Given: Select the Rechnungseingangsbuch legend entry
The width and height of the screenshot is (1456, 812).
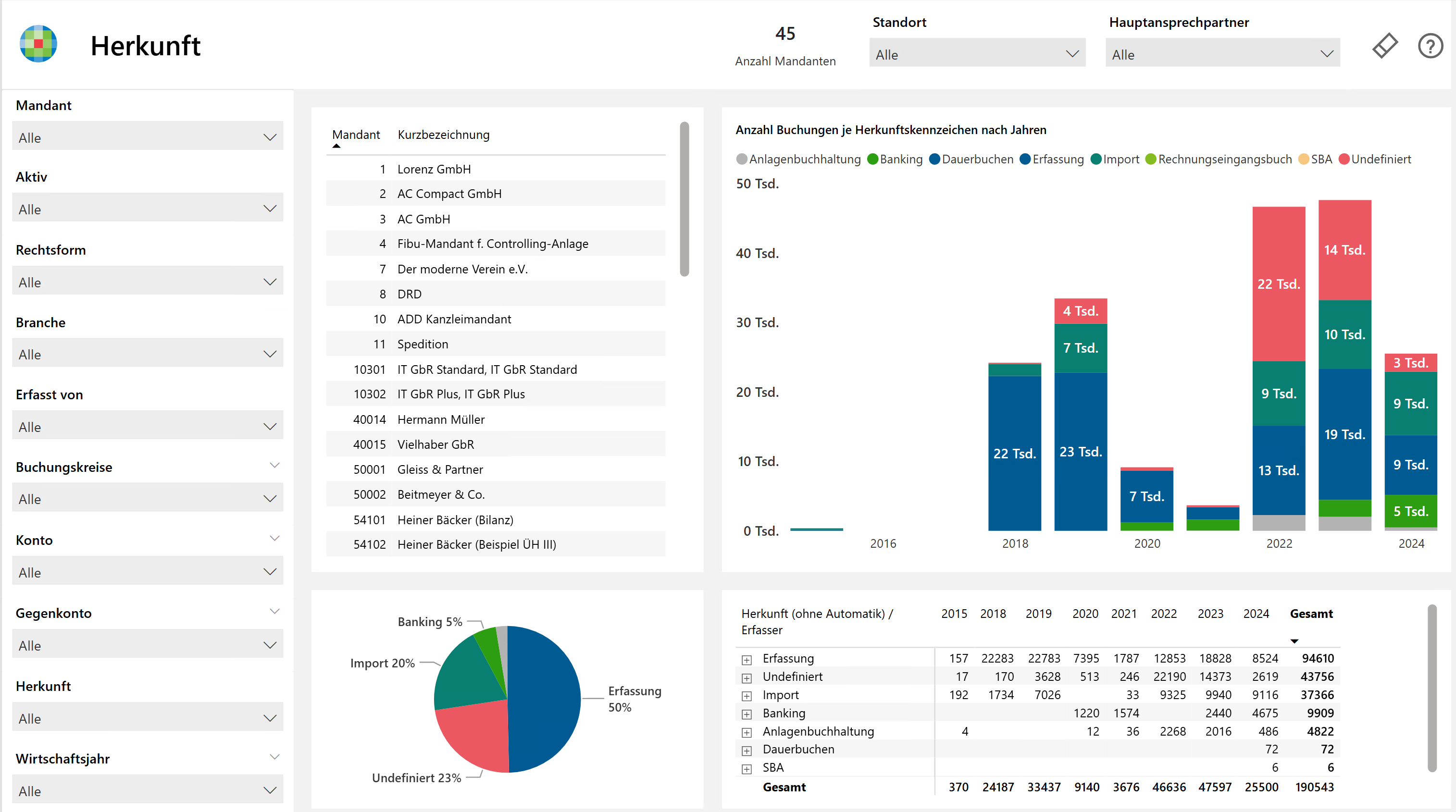Looking at the screenshot, I should pos(1219,160).
